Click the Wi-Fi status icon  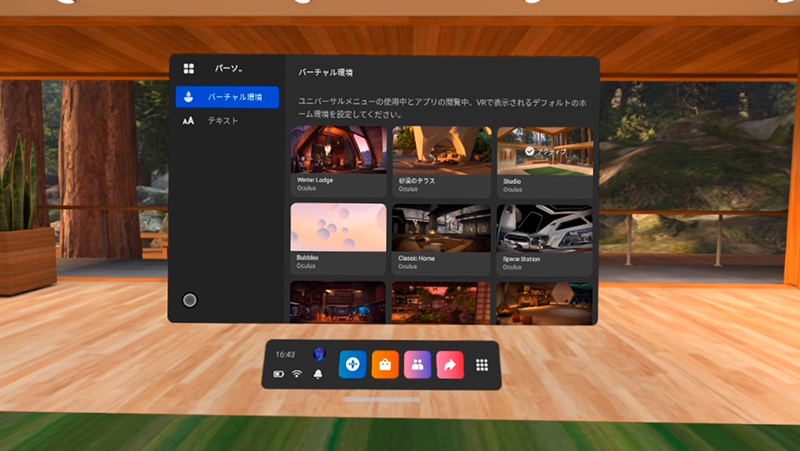coord(297,374)
